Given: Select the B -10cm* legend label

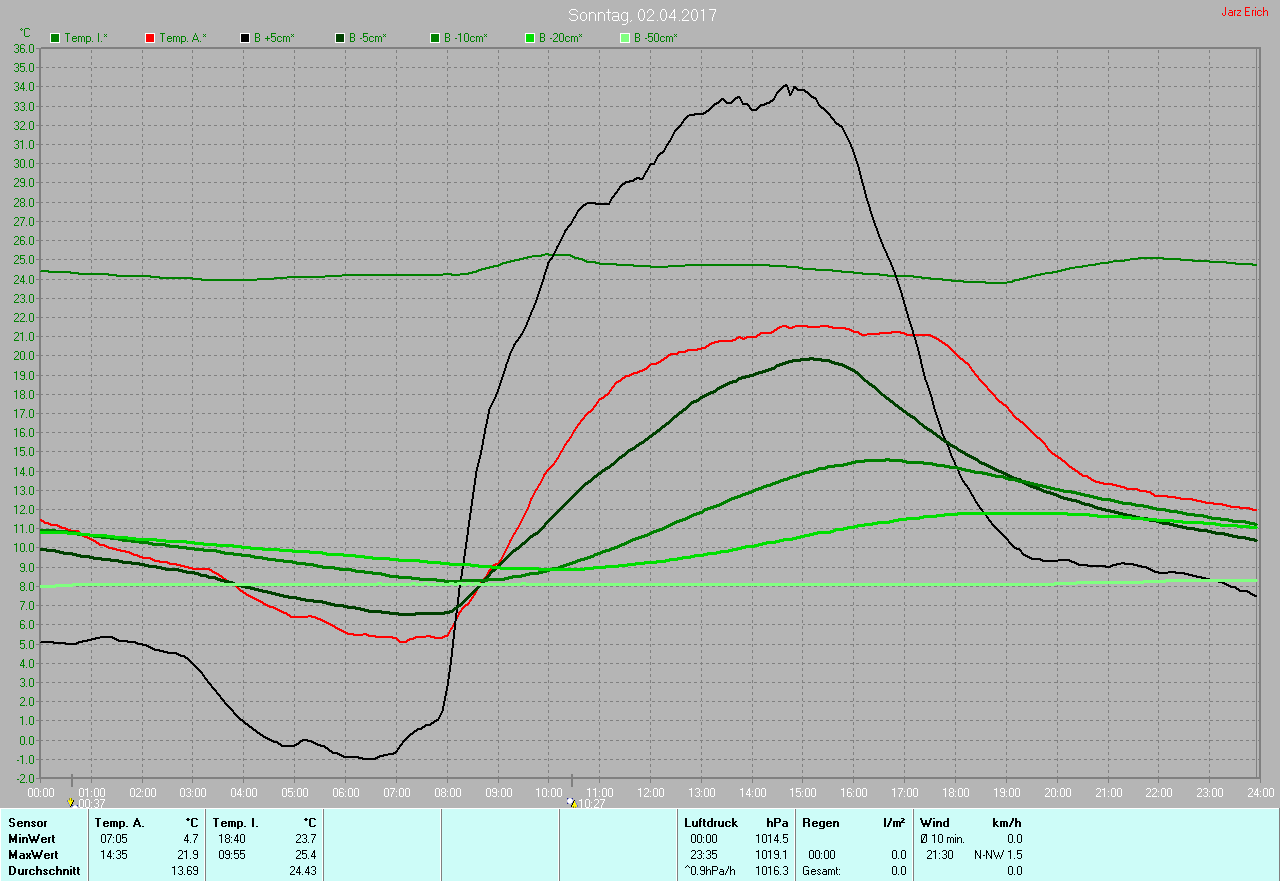Looking at the screenshot, I should 466,38.
